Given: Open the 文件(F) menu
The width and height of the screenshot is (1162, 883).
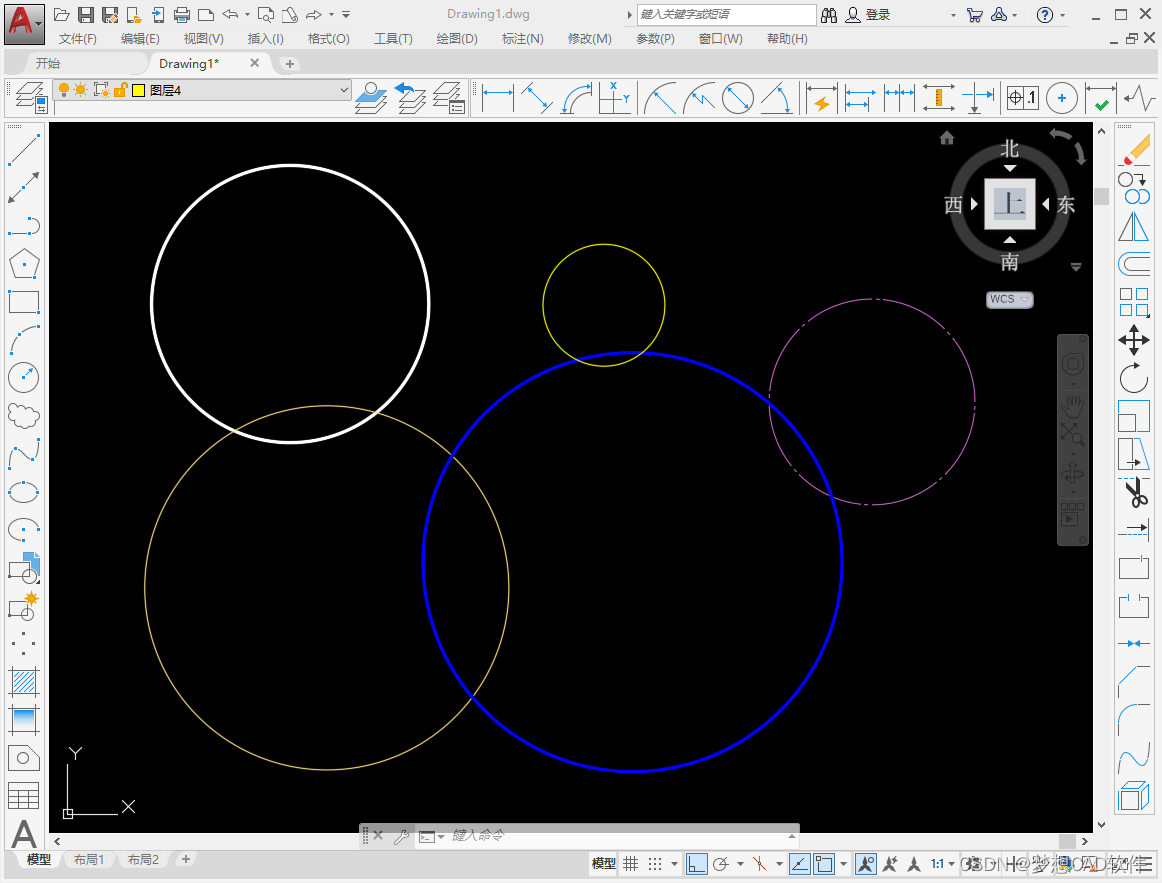Looking at the screenshot, I should 78,39.
